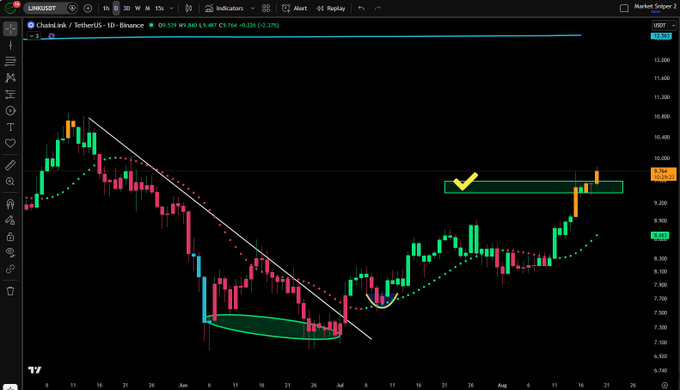Select the white descending trend line drawing
The width and height of the screenshot is (680, 390).
(x=230, y=228)
